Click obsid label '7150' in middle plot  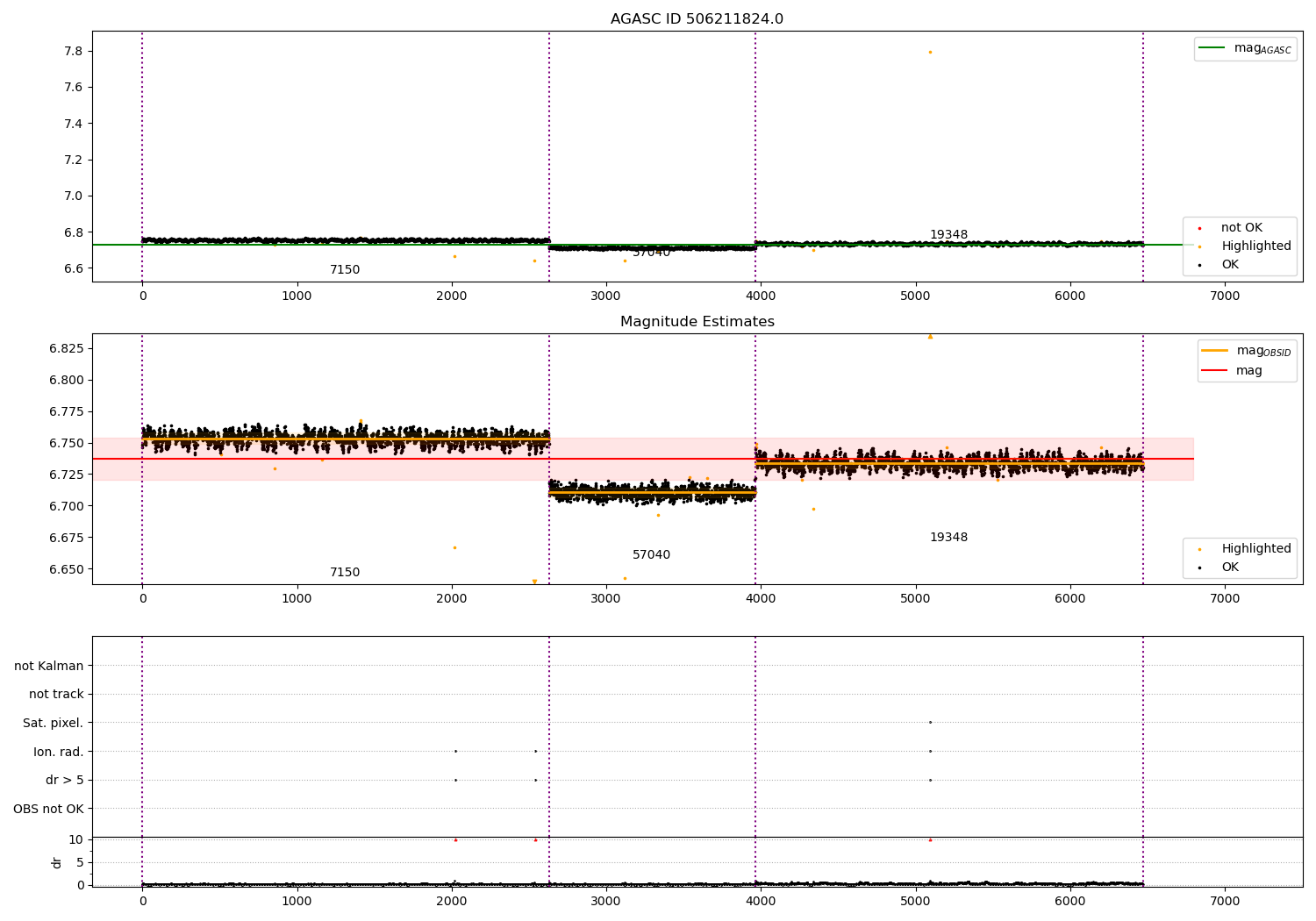(345, 573)
